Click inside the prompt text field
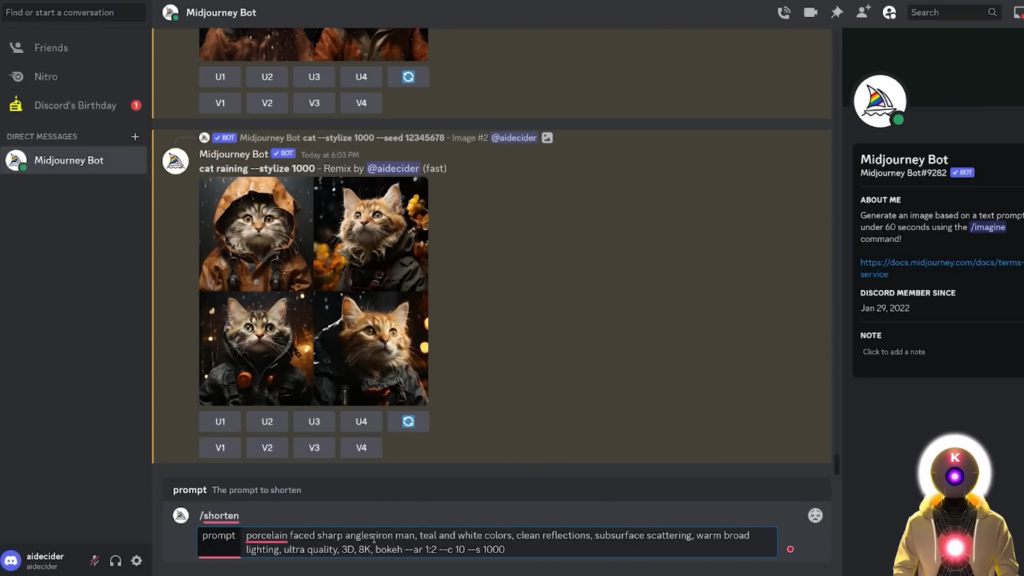 (509, 542)
